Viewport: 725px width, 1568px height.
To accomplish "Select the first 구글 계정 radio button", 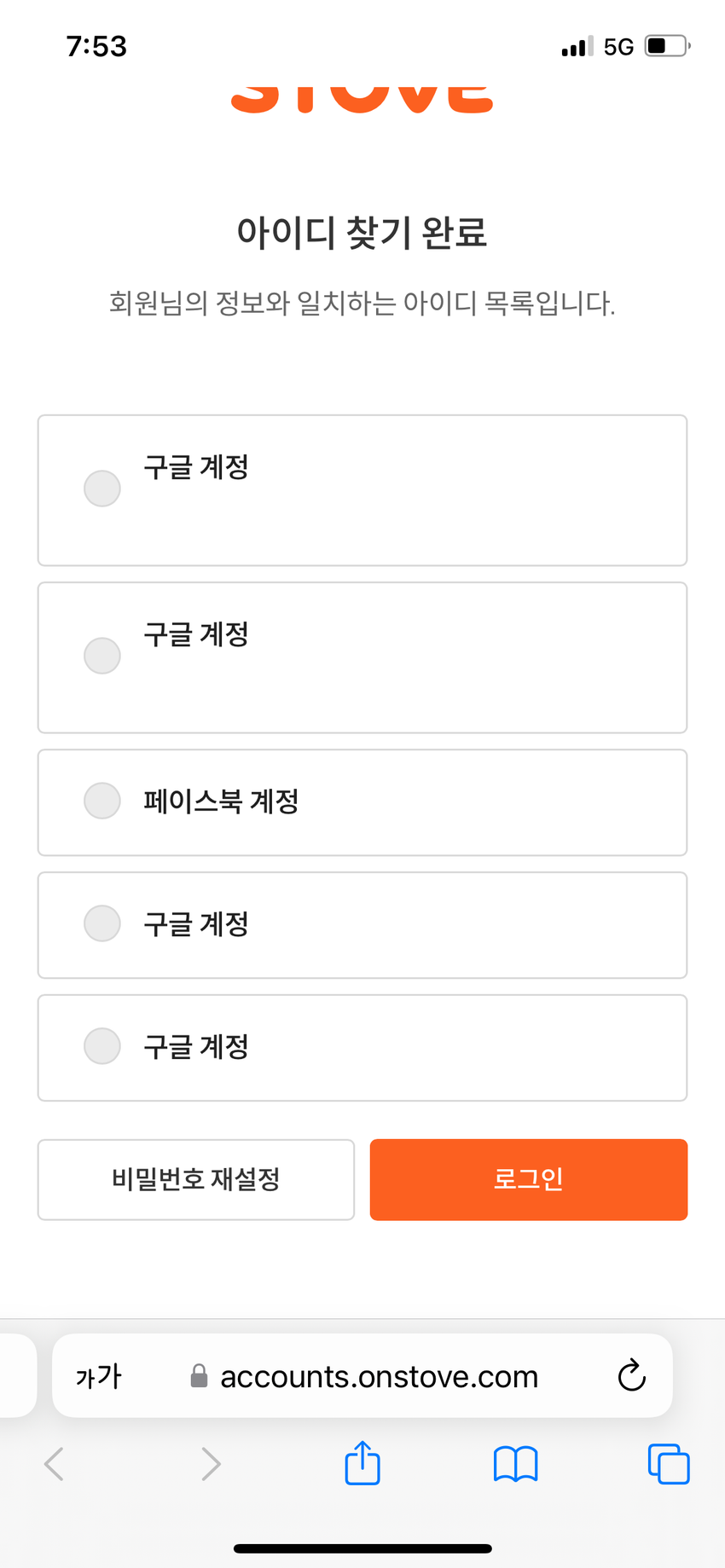I will 102,489.
